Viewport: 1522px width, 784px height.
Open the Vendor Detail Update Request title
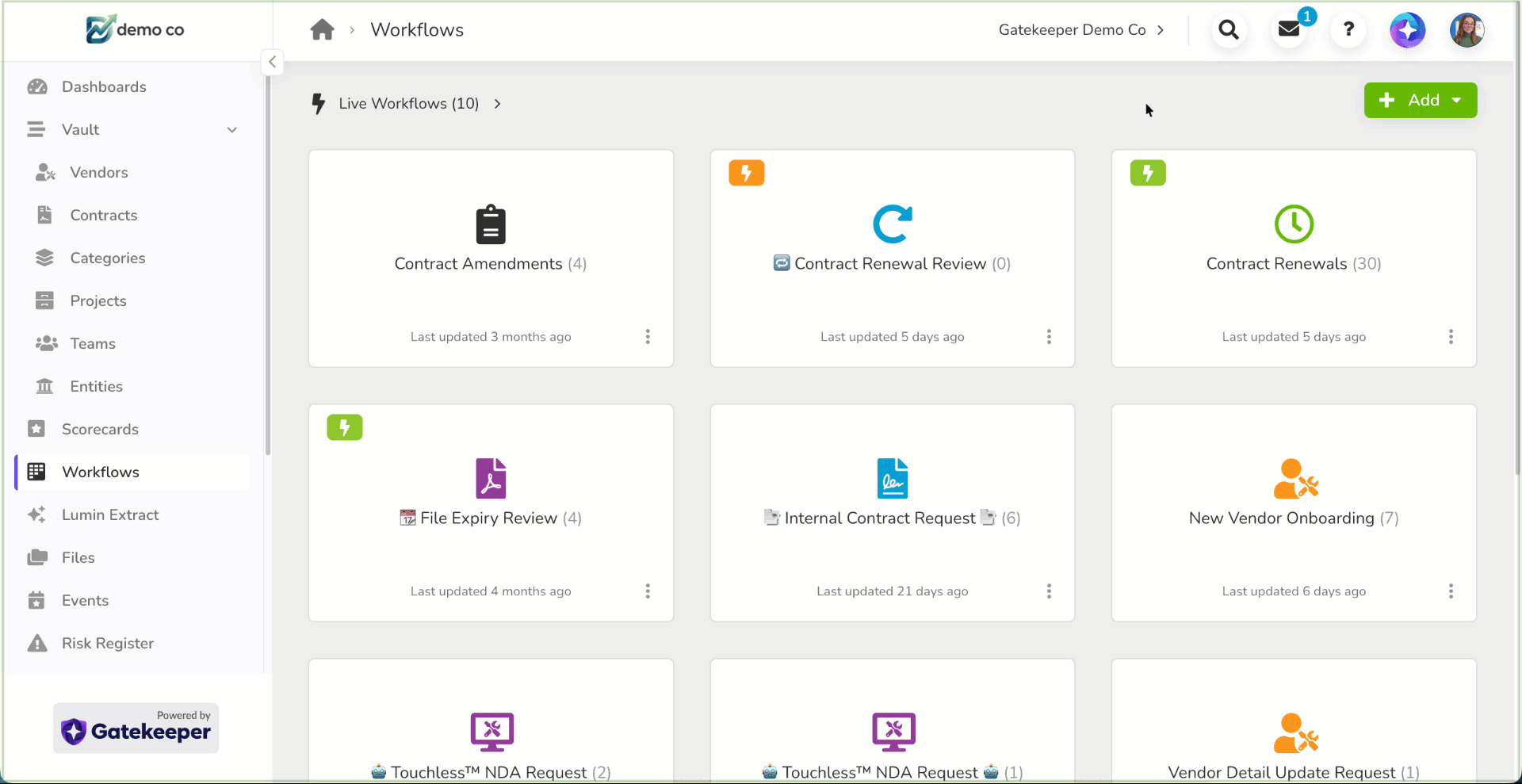(x=1294, y=773)
